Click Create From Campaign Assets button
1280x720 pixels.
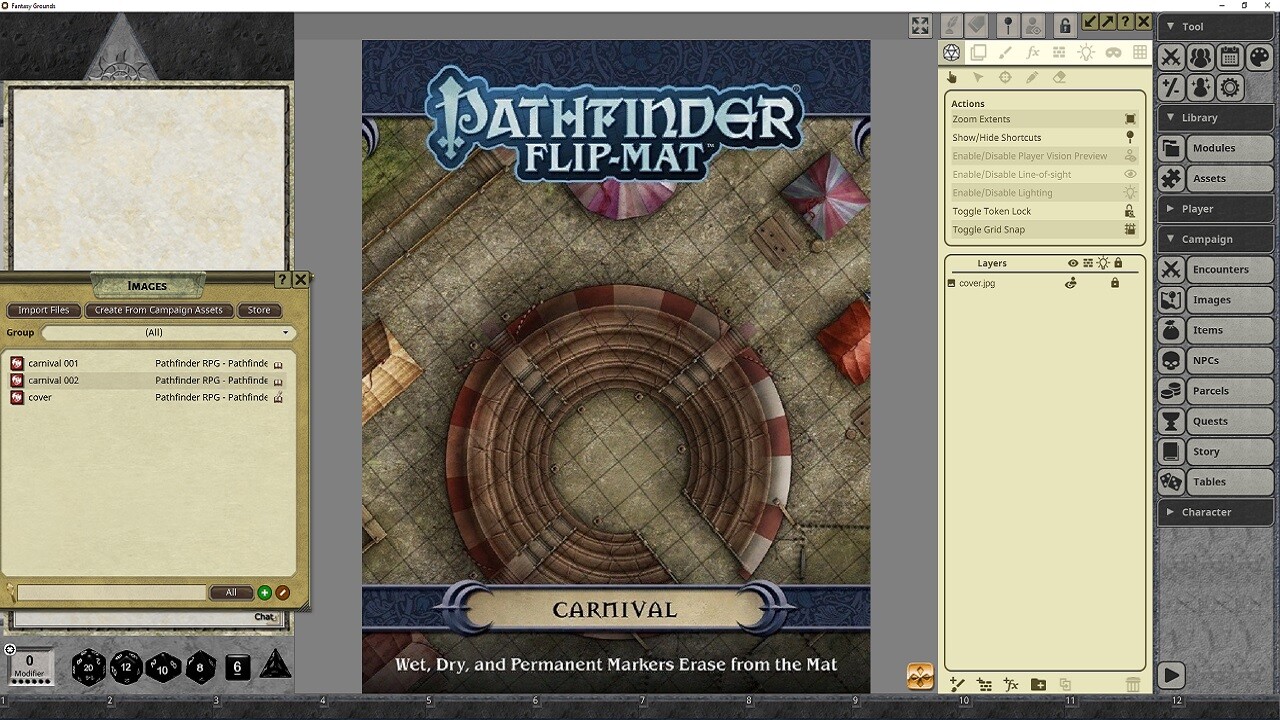158,310
